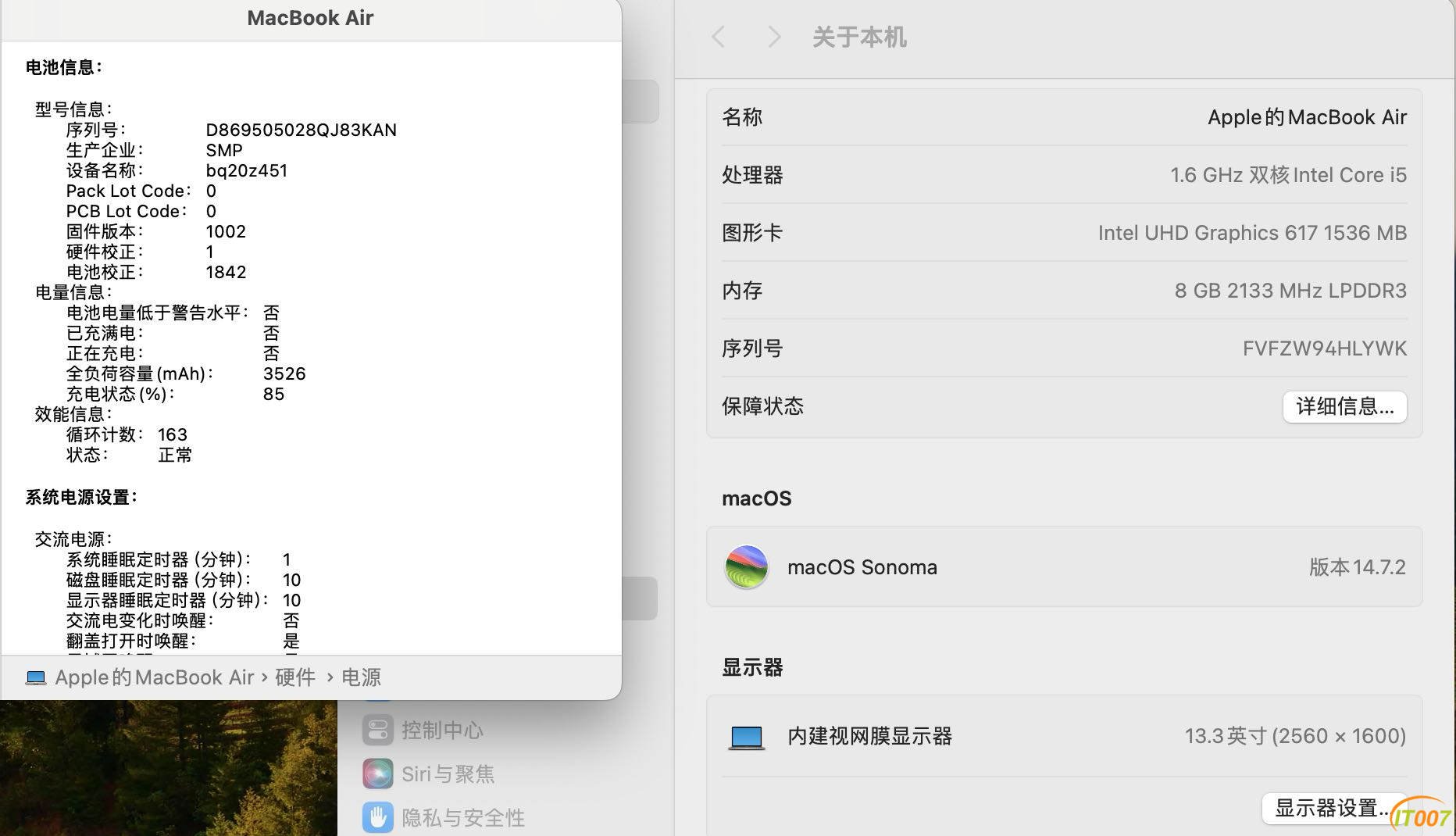
Task: Click the MacBook Air window title
Action: [x=310, y=18]
